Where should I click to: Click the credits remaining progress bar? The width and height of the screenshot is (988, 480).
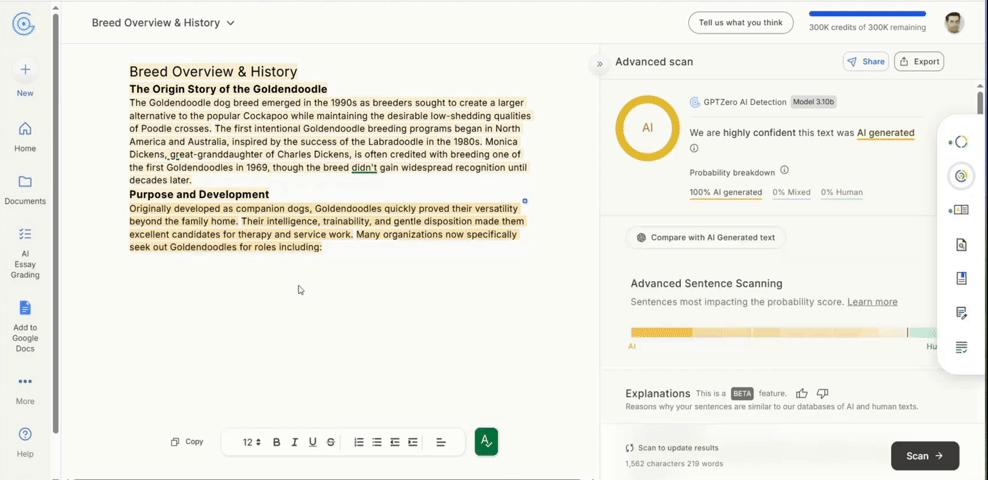868,14
